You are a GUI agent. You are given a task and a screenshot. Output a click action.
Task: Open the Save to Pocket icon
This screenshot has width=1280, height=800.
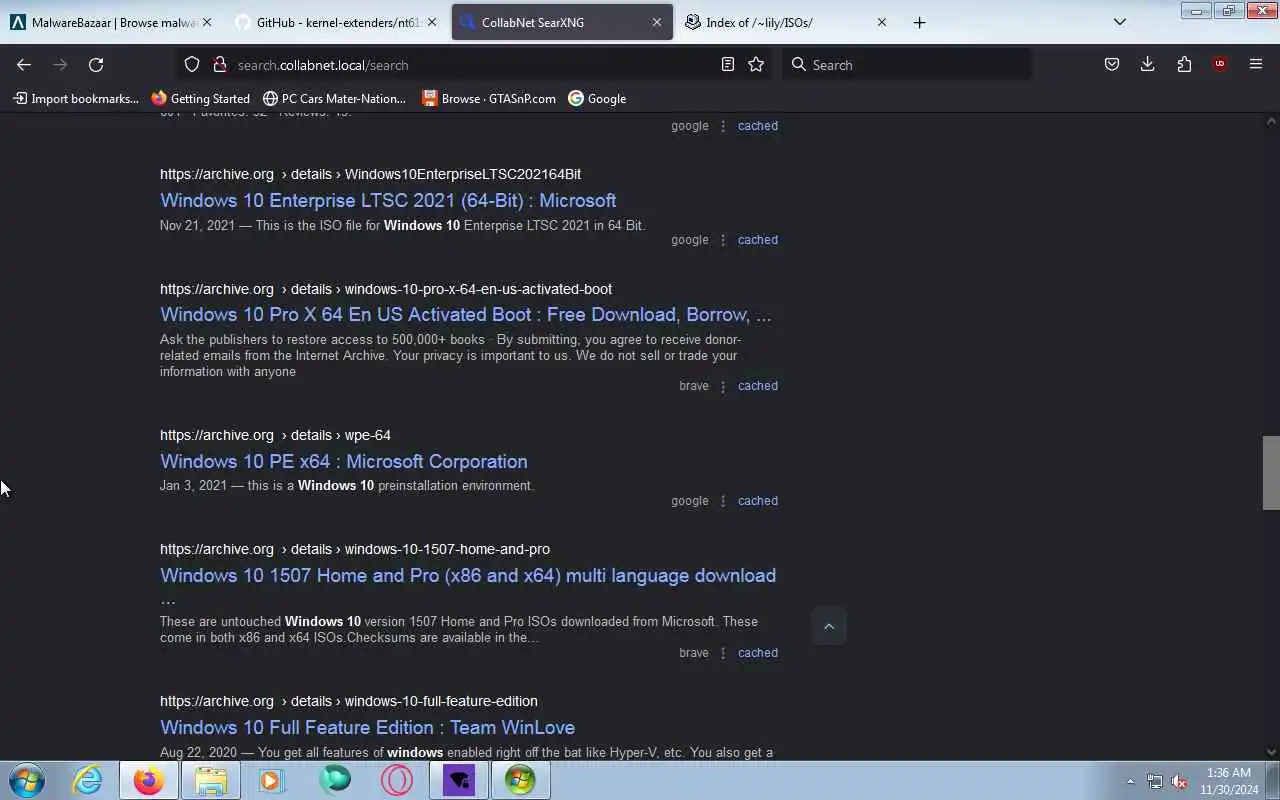point(1112,64)
